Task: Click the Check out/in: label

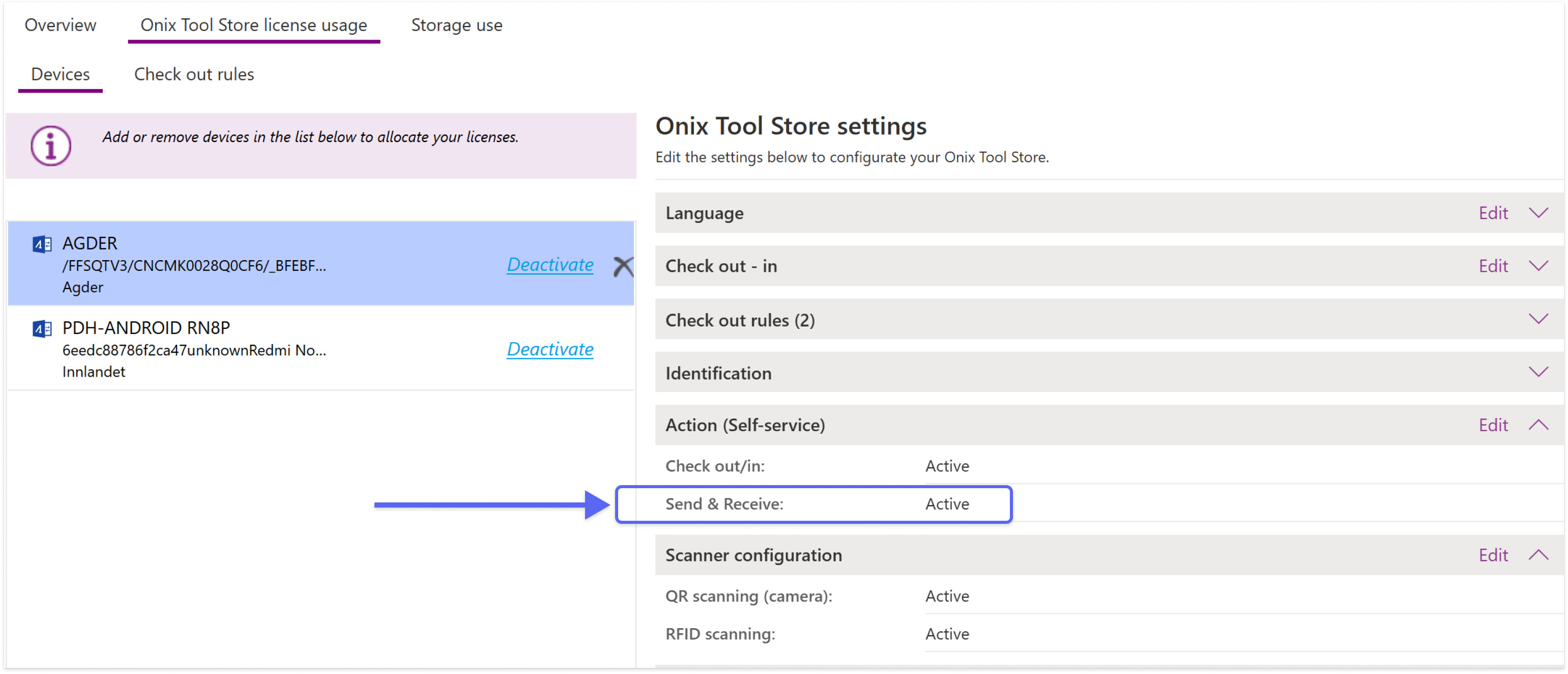Action: click(715, 466)
